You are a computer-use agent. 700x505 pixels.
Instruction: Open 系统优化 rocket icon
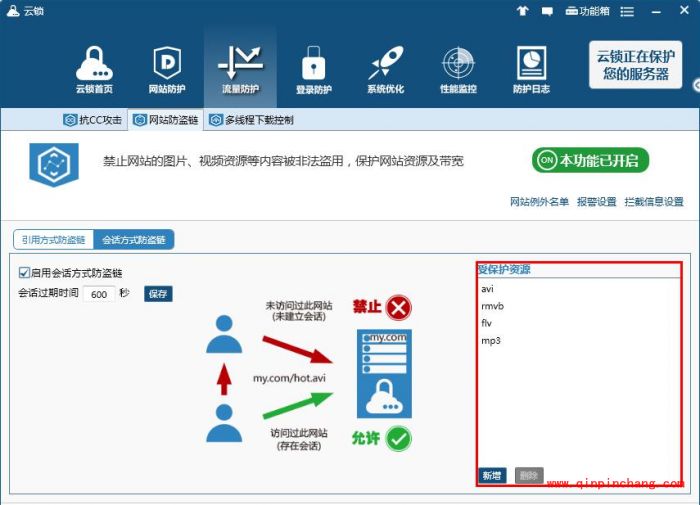(386, 70)
